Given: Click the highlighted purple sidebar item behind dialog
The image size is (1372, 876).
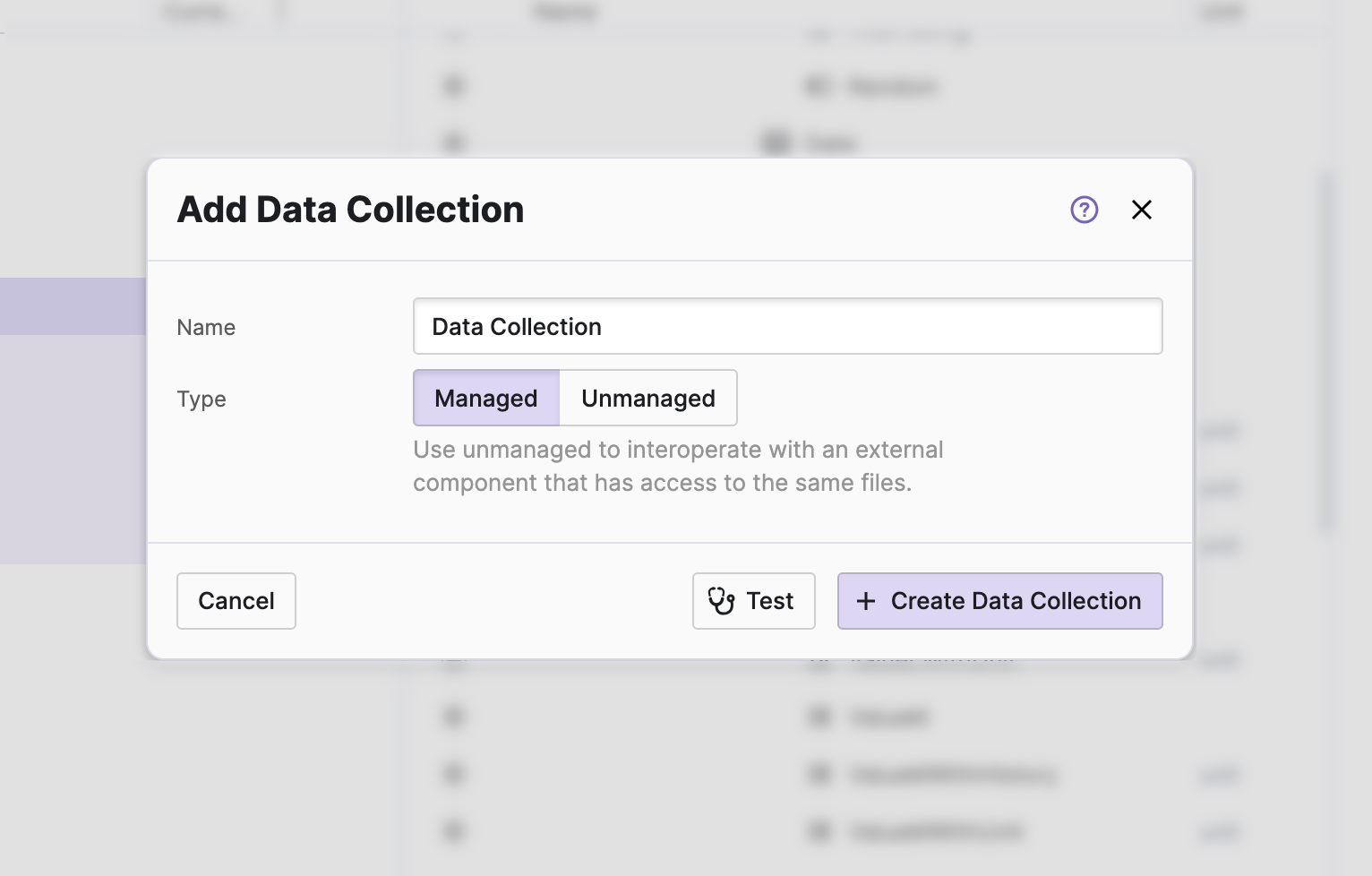Looking at the screenshot, I should [72, 306].
